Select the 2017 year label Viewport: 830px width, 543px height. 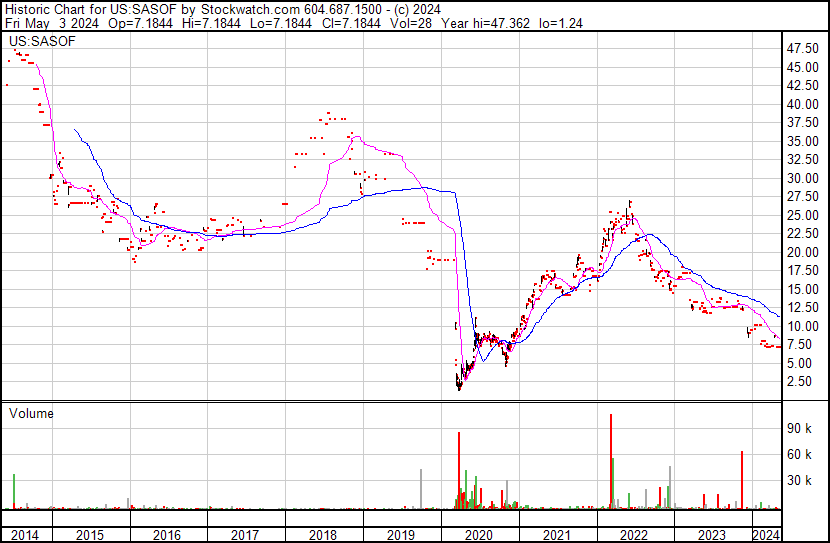click(x=245, y=535)
